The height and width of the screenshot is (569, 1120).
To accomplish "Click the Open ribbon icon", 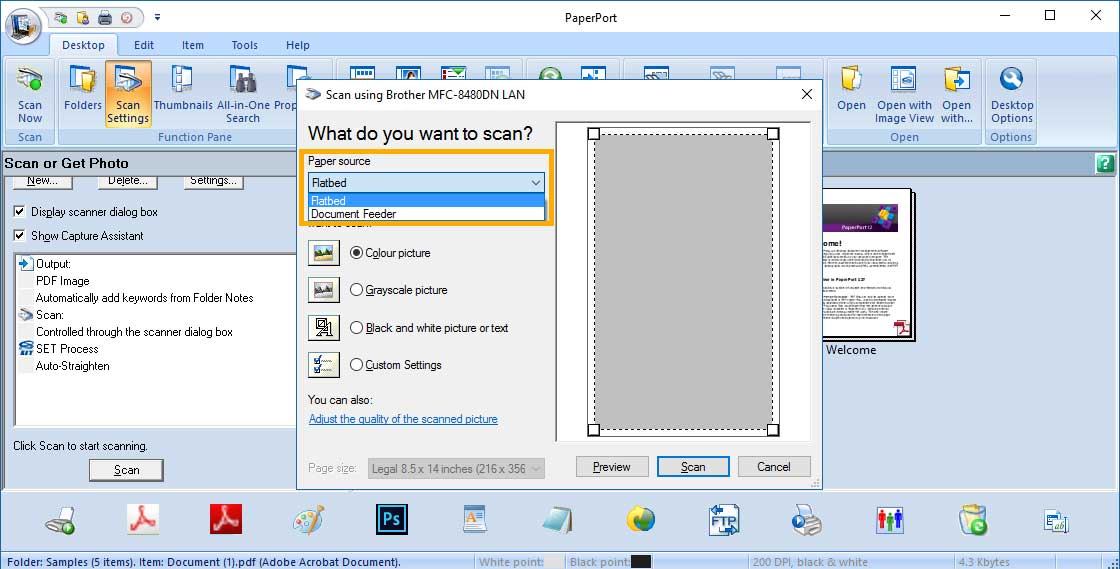I will (x=851, y=89).
